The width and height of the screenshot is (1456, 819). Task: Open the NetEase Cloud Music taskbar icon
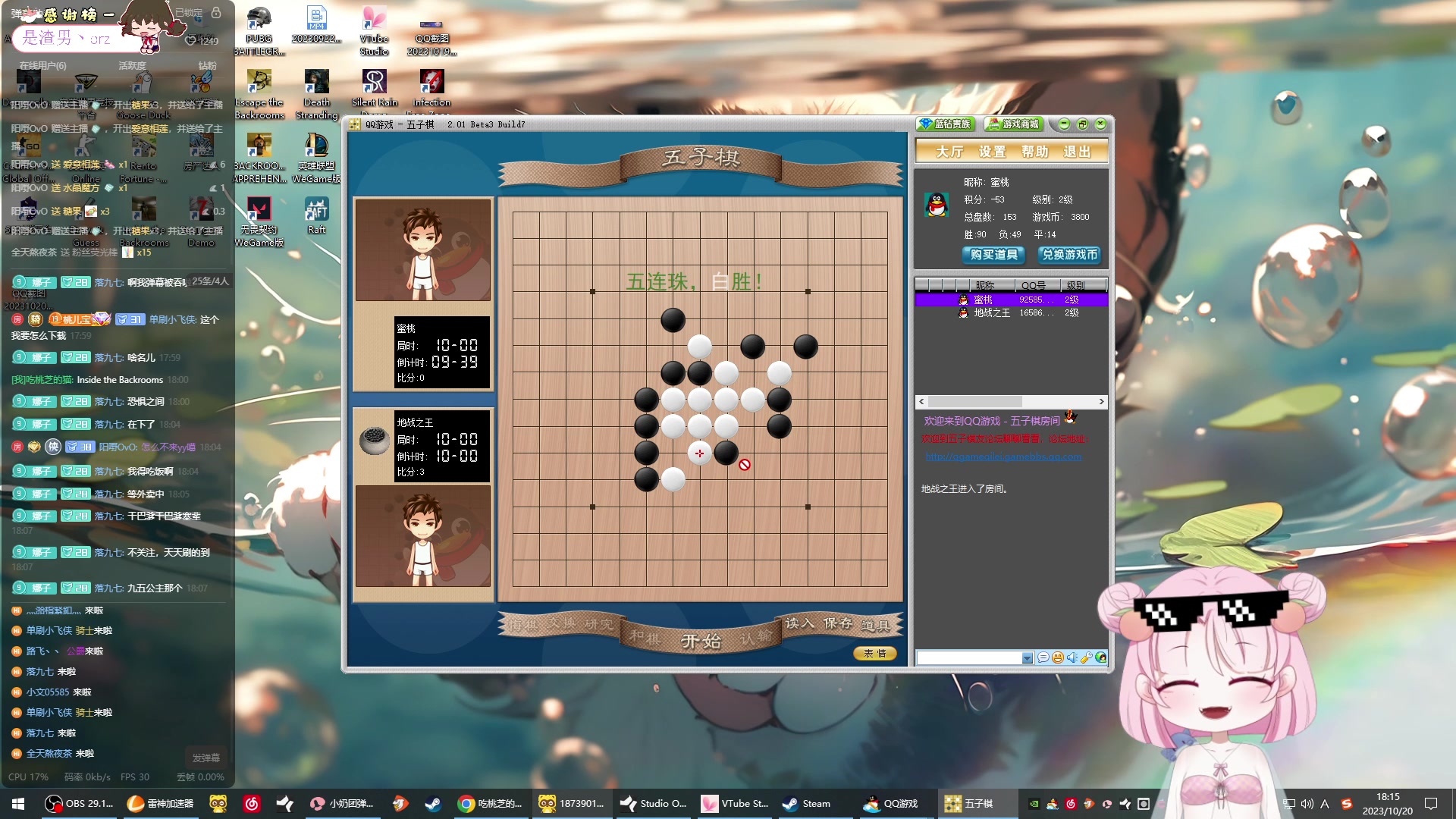tap(252, 804)
